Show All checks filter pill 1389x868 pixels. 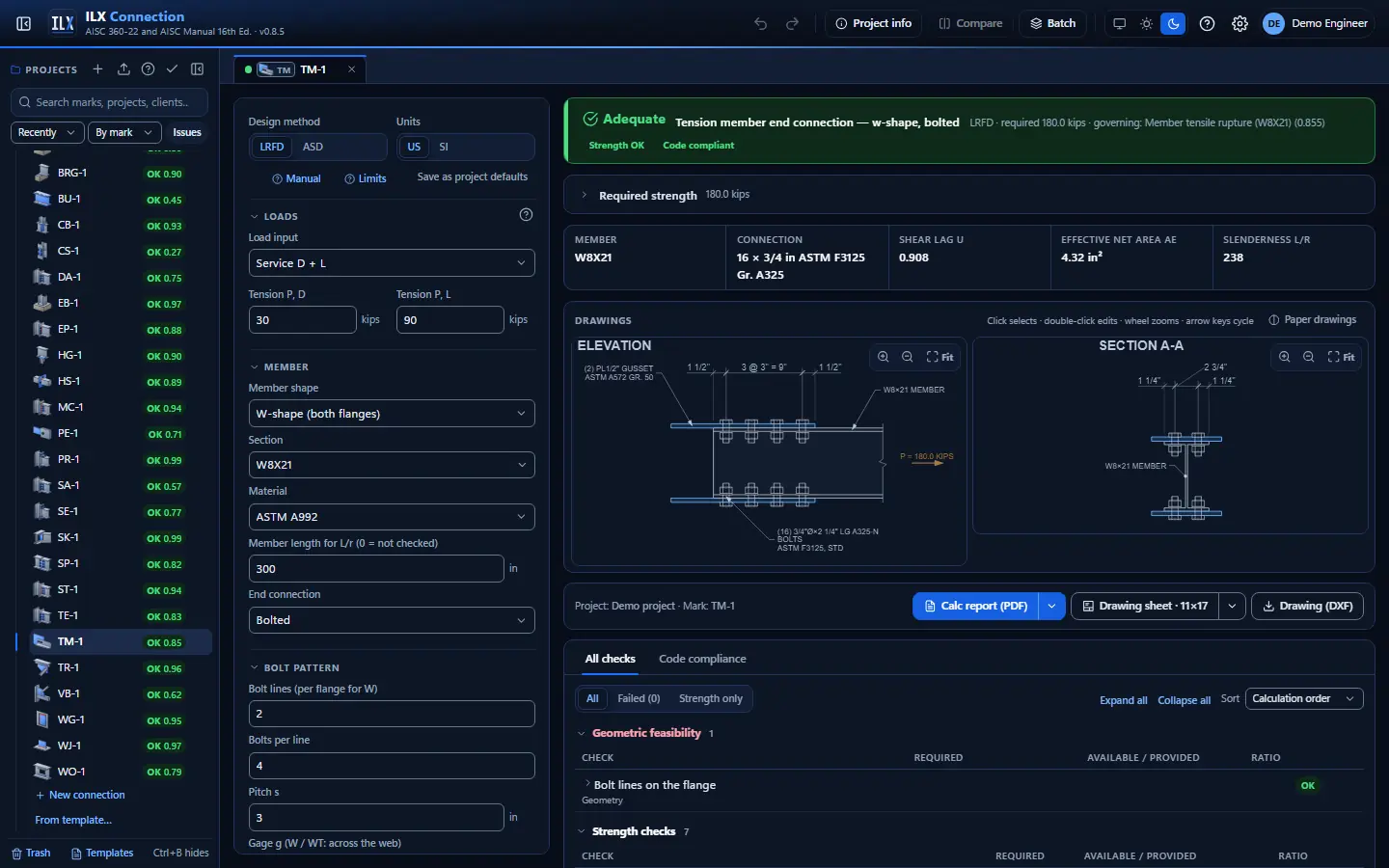(x=592, y=698)
